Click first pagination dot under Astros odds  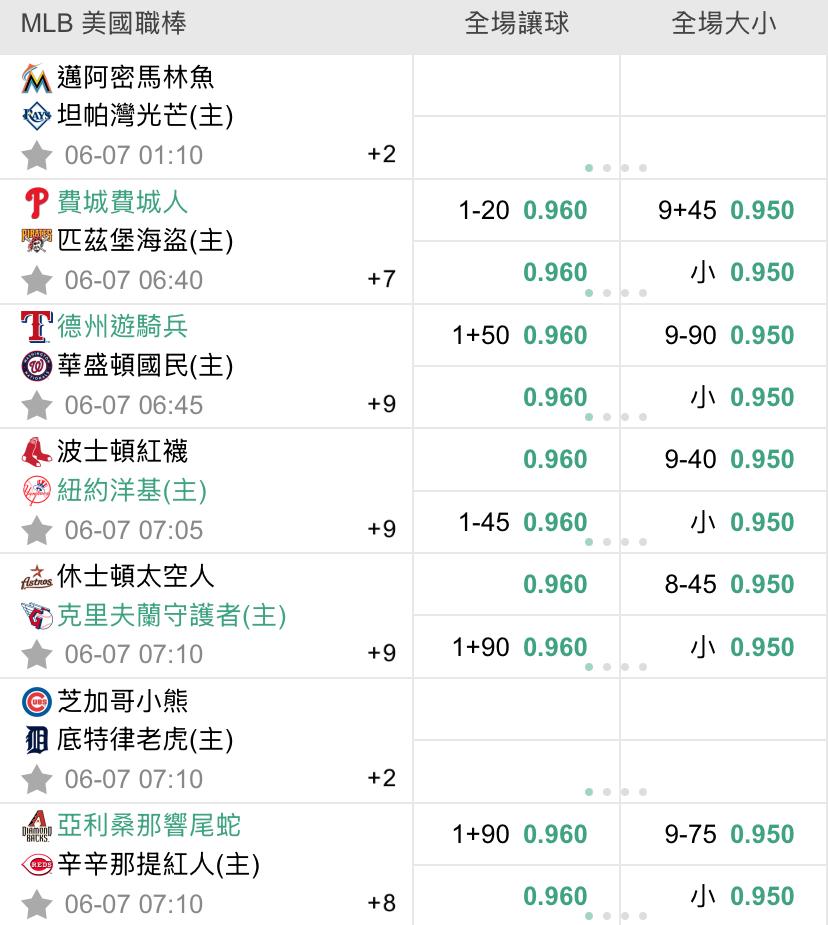click(589, 667)
